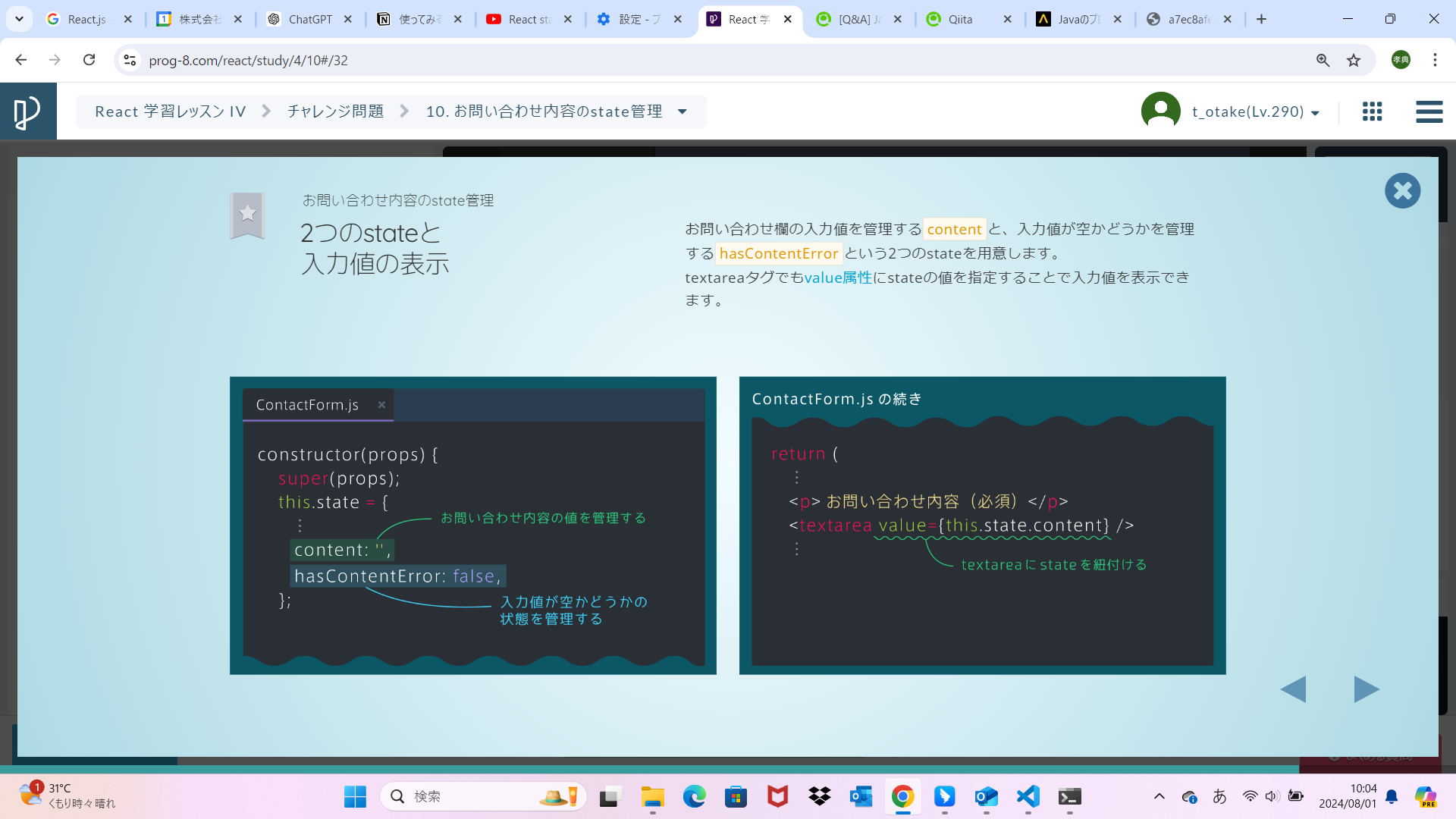Click the Progate logo icon
The height and width of the screenshot is (819, 1456).
point(28,111)
